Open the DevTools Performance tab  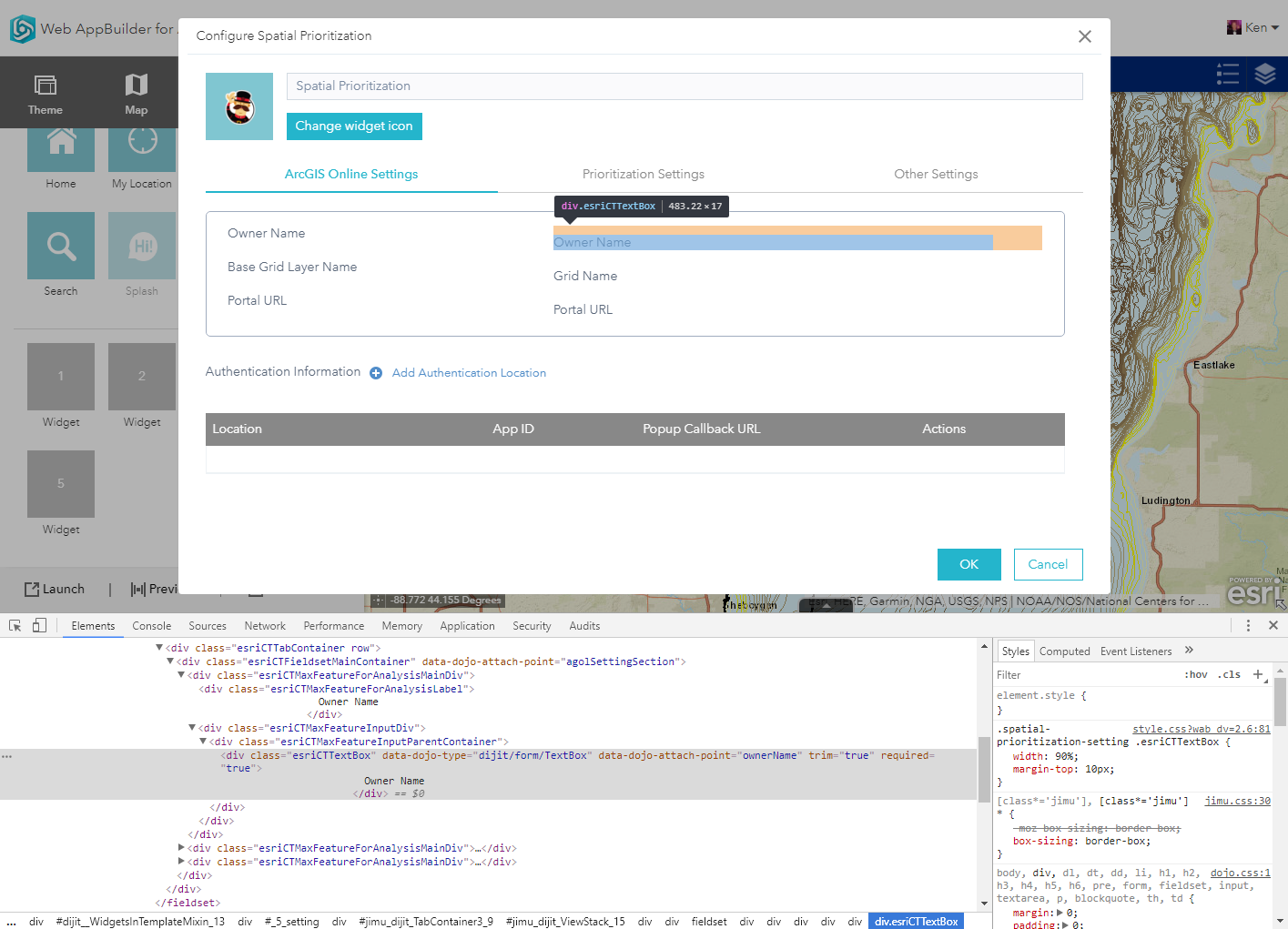pyautogui.click(x=334, y=626)
